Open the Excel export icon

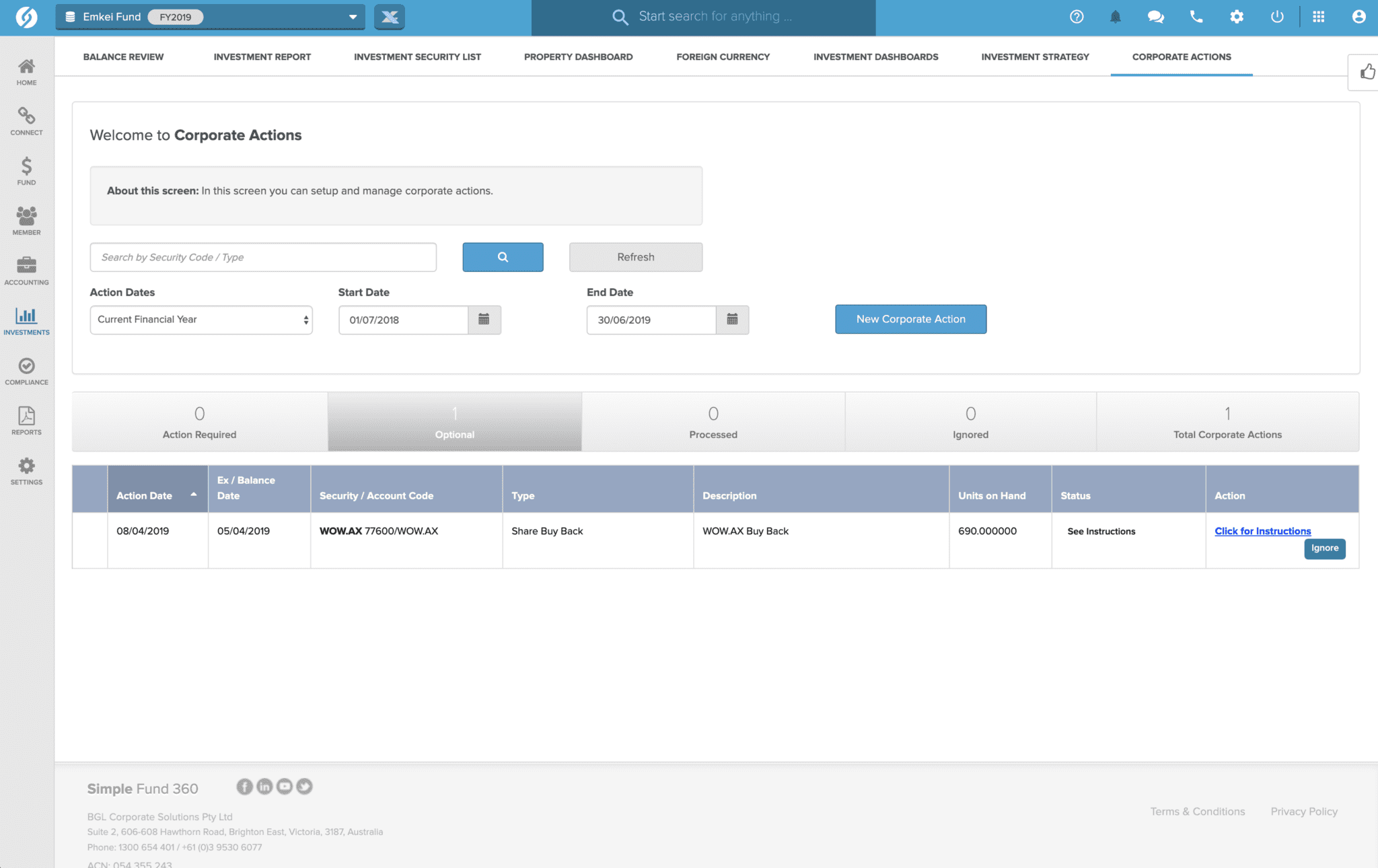[x=390, y=17]
